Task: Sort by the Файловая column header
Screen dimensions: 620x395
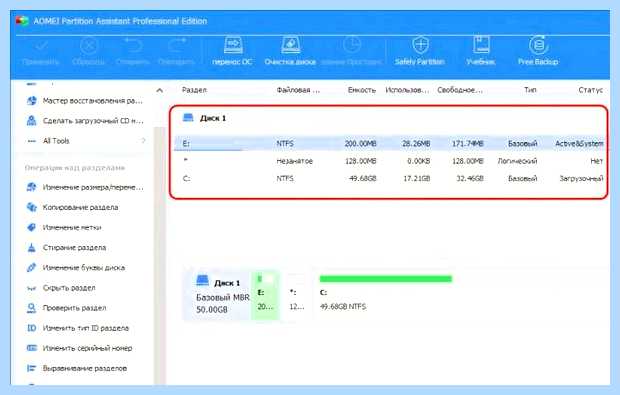Action: [x=298, y=90]
